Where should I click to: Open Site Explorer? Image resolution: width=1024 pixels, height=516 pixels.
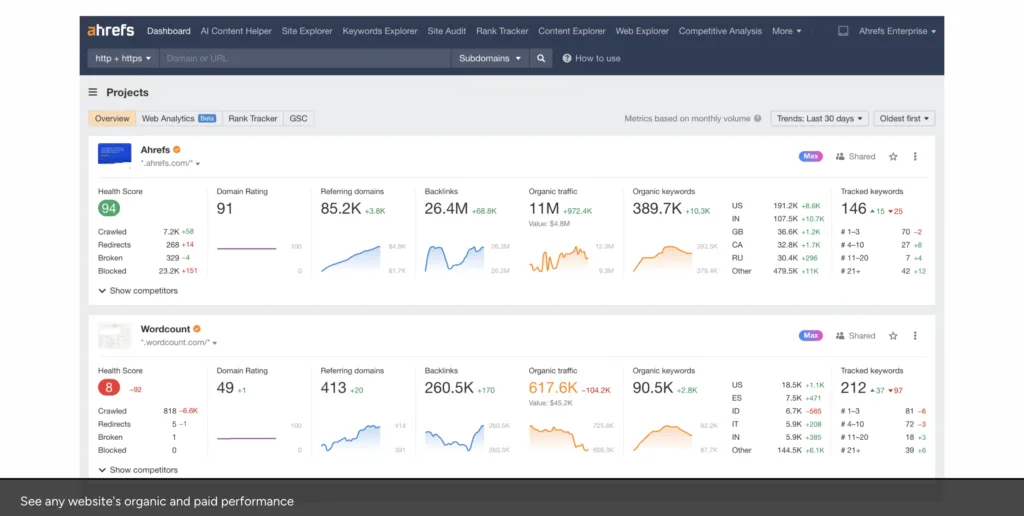pyautogui.click(x=307, y=31)
